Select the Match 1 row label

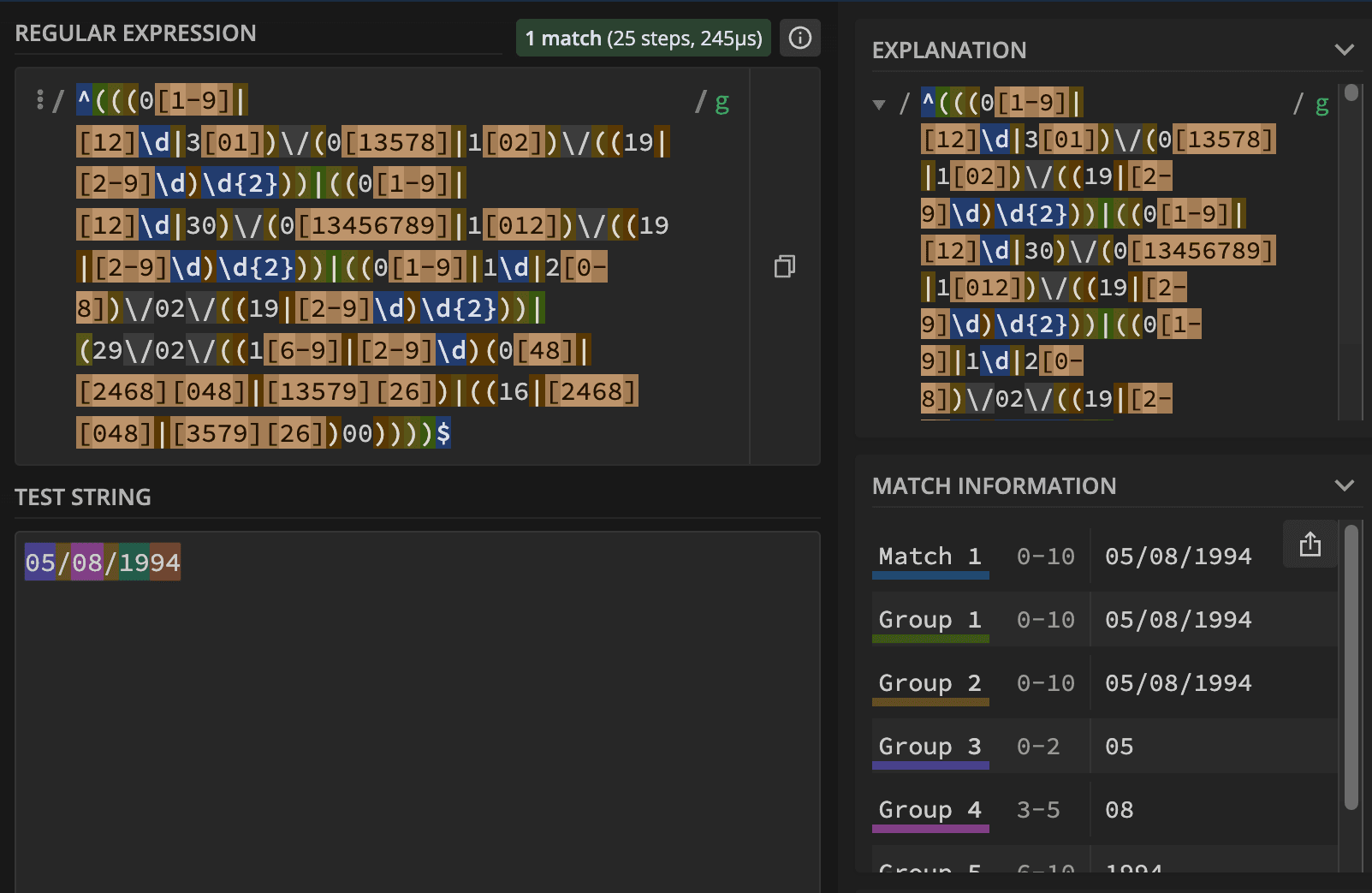point(930,557)
